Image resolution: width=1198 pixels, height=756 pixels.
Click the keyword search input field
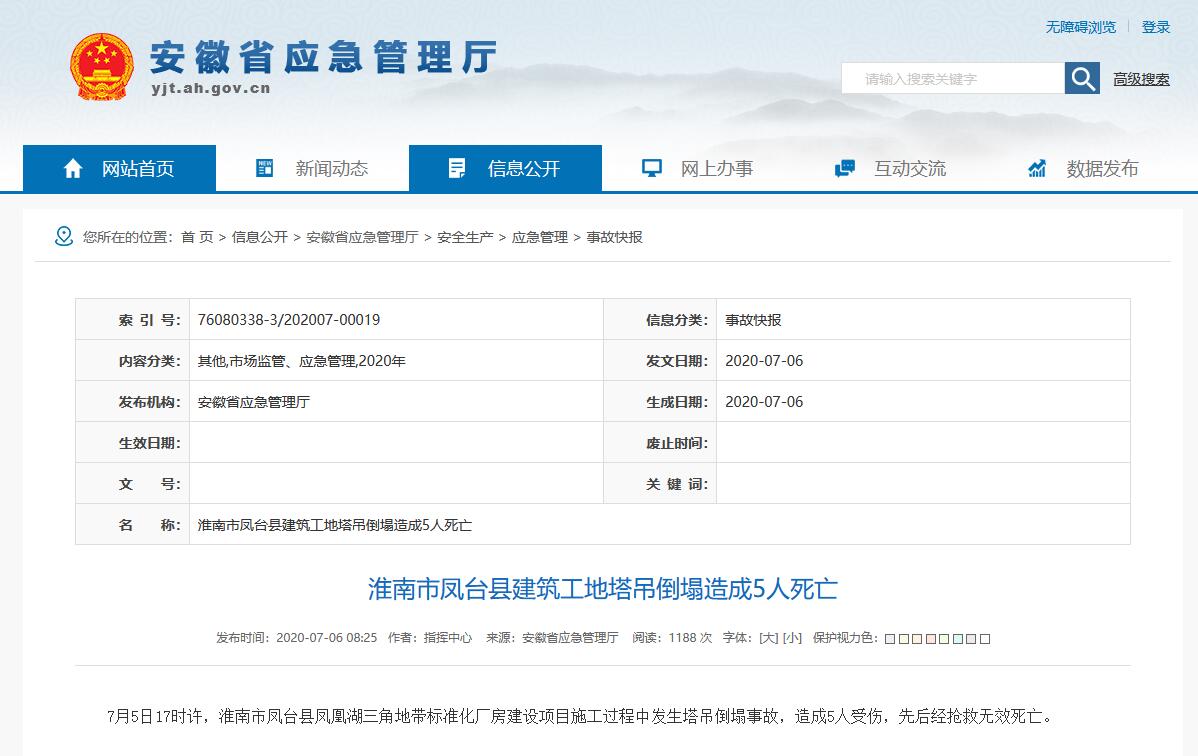pyautogui.click(x=952, y=79)
